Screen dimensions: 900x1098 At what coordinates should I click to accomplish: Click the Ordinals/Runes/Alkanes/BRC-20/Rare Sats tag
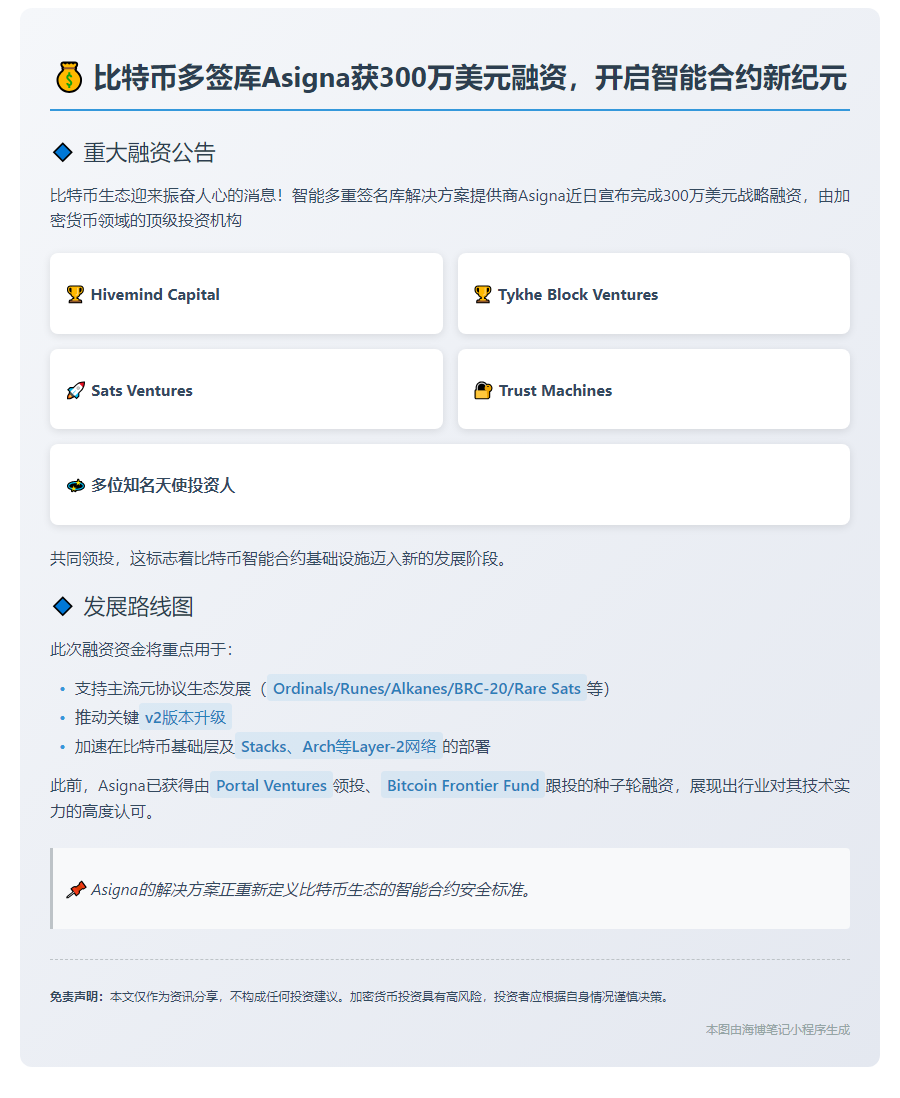pos(427,689)
